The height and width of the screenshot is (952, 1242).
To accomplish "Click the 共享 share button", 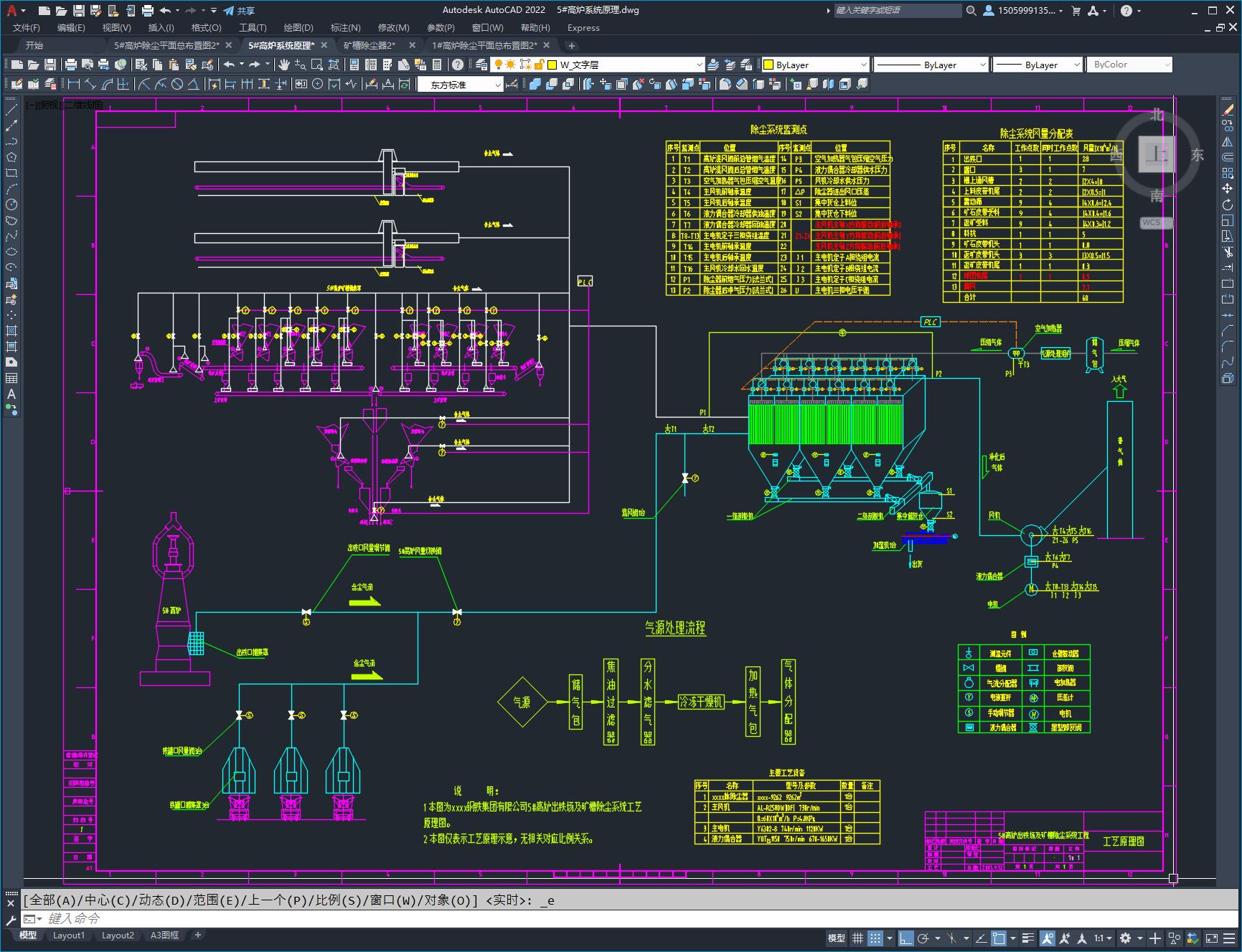I will pyautogui.click(x=239, y=10).
